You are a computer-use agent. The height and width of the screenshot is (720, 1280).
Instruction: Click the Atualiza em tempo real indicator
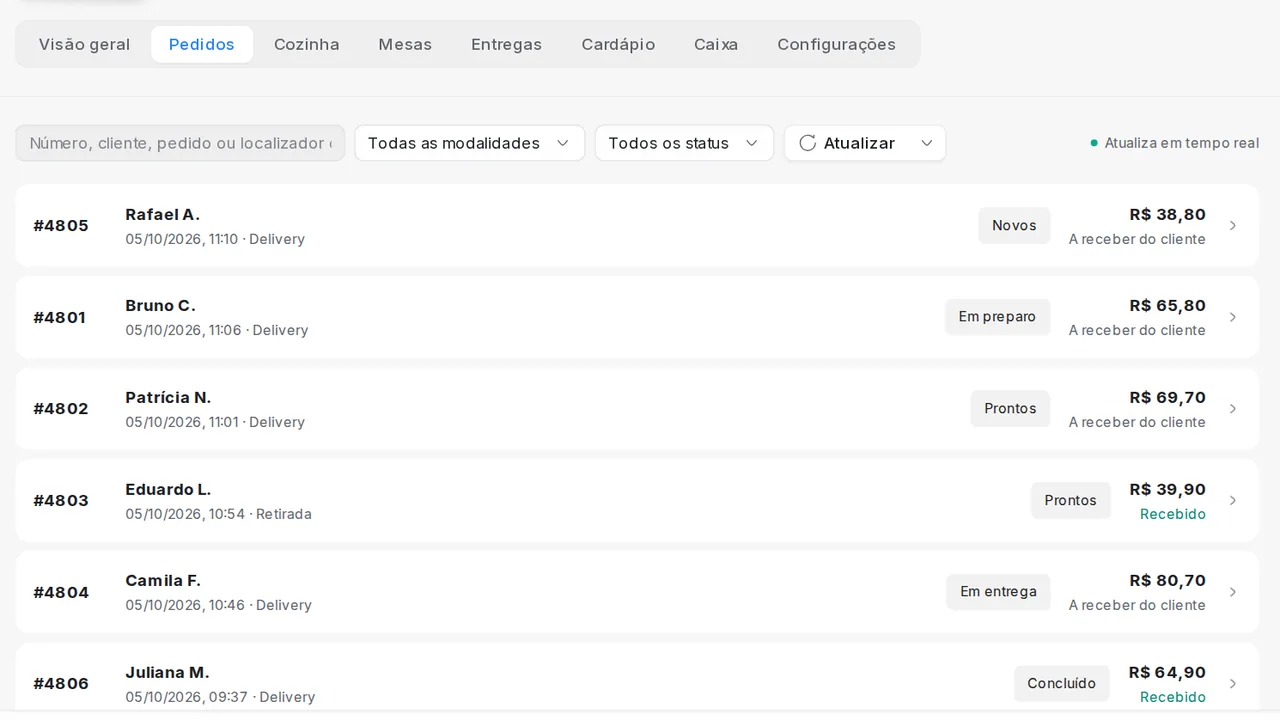pos(1174,143)
